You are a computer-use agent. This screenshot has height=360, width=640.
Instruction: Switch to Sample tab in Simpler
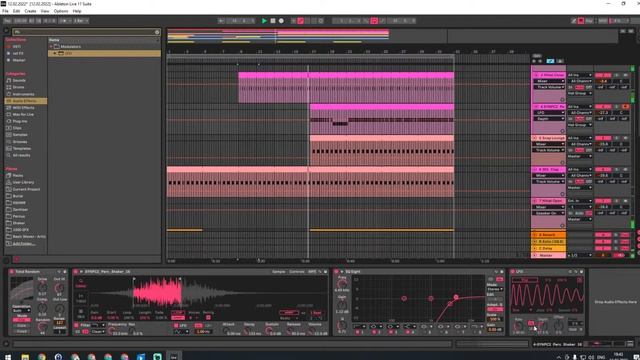(278, 271)
